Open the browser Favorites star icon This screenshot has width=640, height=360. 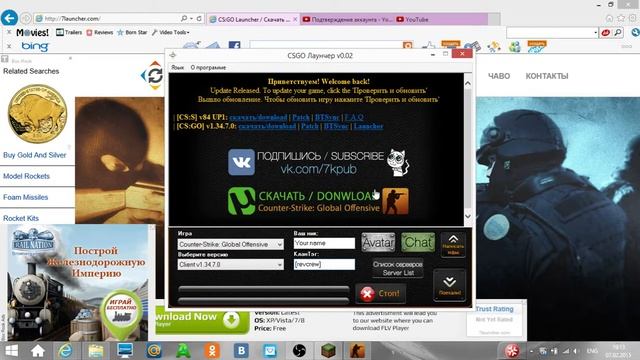621,18
